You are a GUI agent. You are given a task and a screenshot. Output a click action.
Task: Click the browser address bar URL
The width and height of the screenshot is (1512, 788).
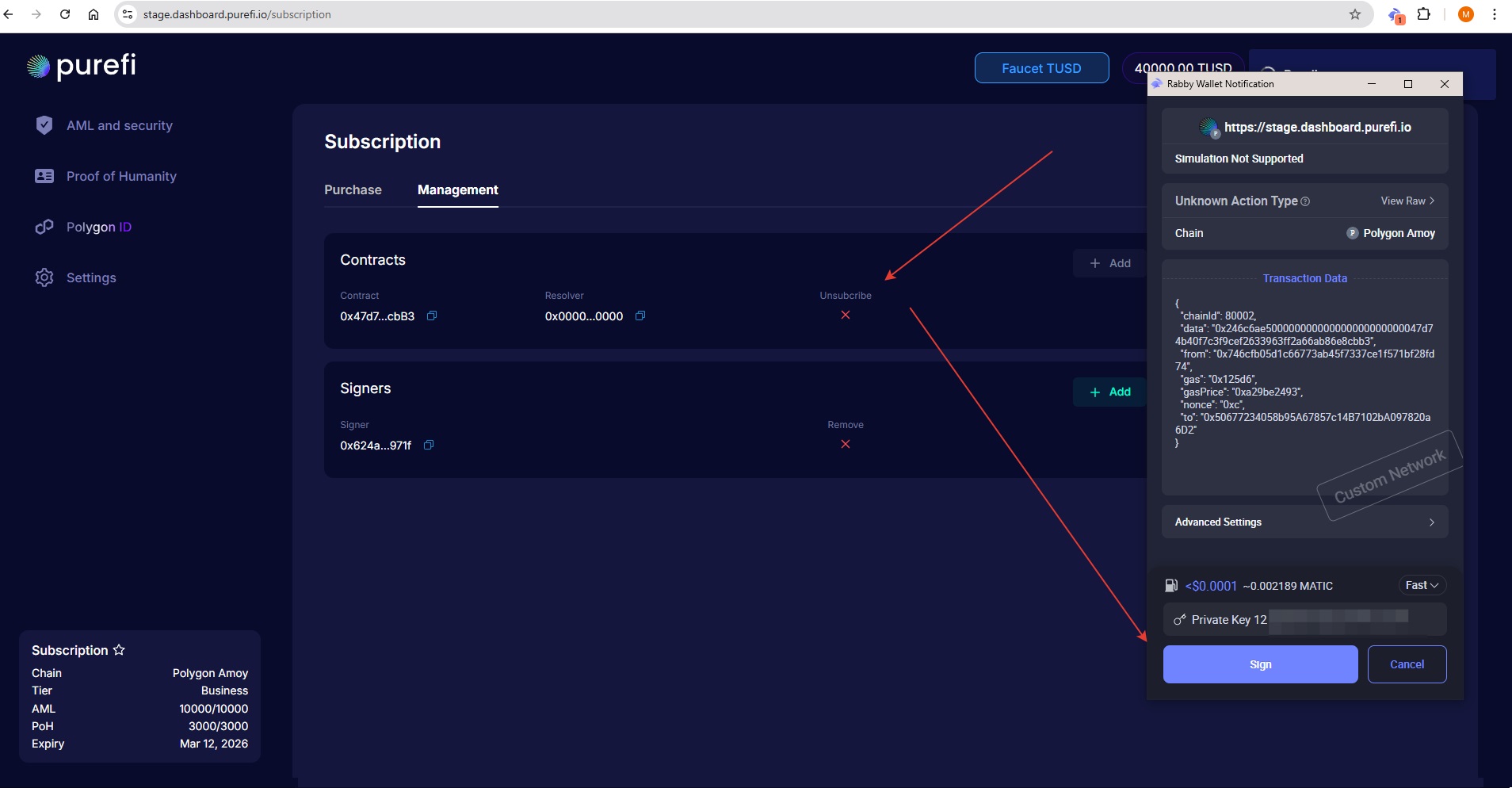[237, 14]
